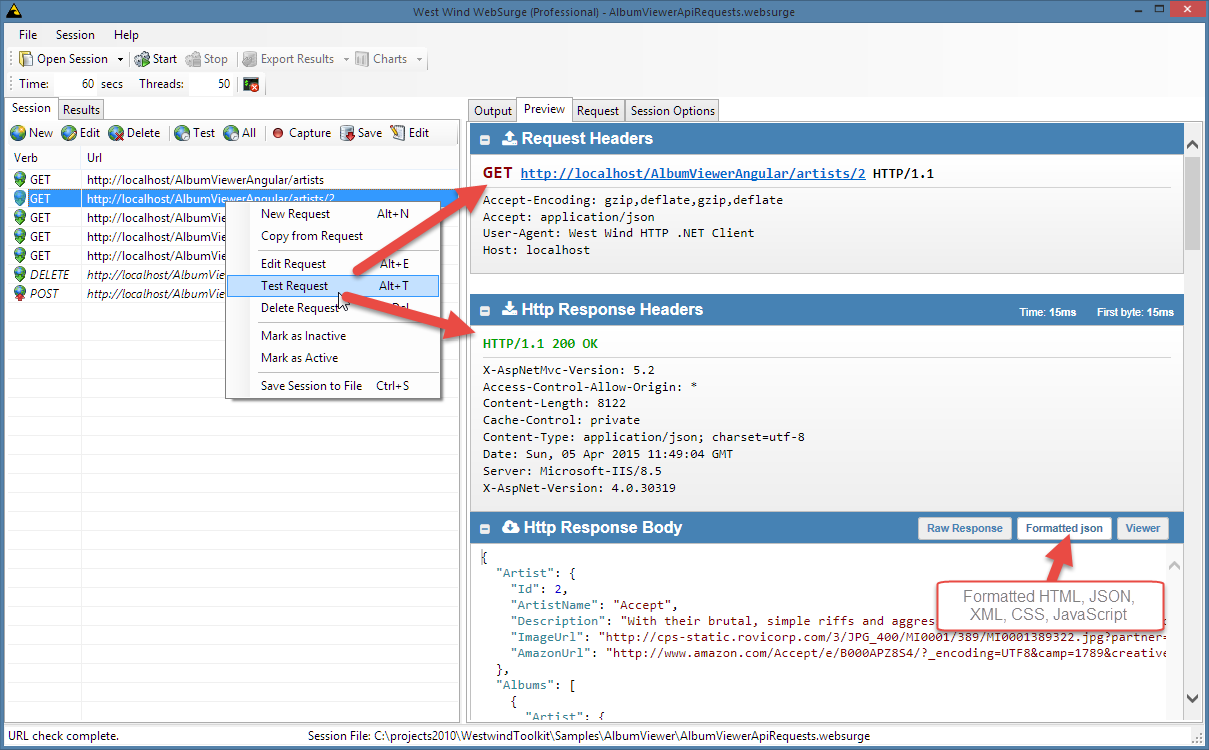Click the Export Results toolbar icon
This screenshot has height=750, width=1209.
point(250,59)
